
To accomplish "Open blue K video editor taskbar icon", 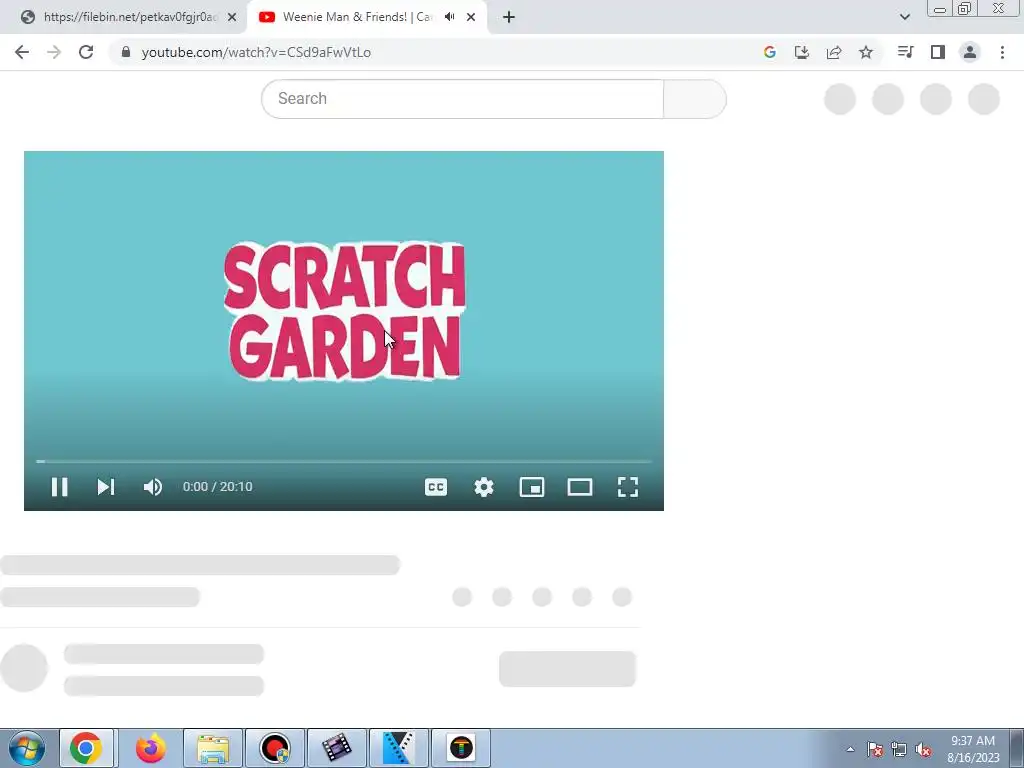I will point(398,748).
